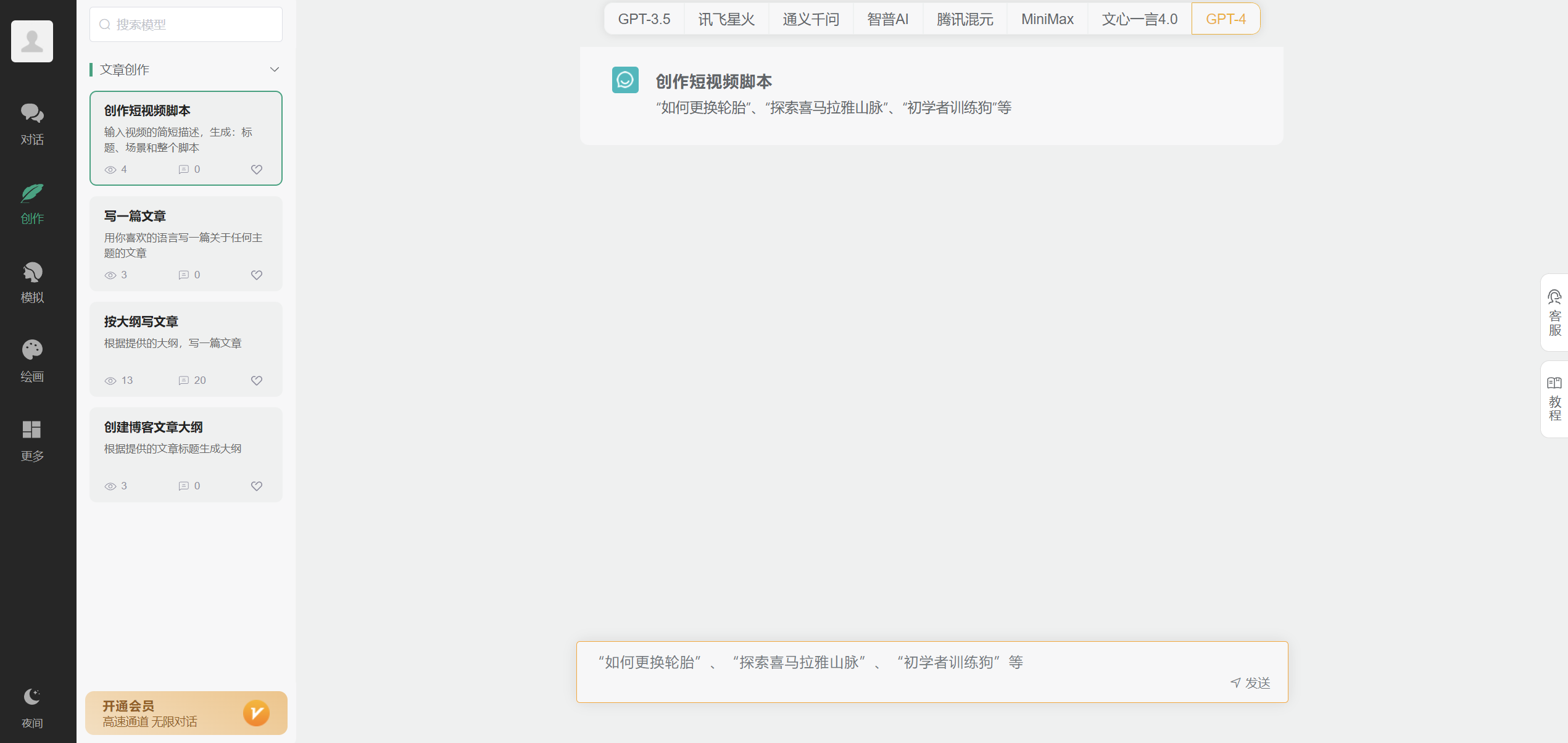
Task: Show views count on 创建博客文章大纲
Action: [110, 486]
